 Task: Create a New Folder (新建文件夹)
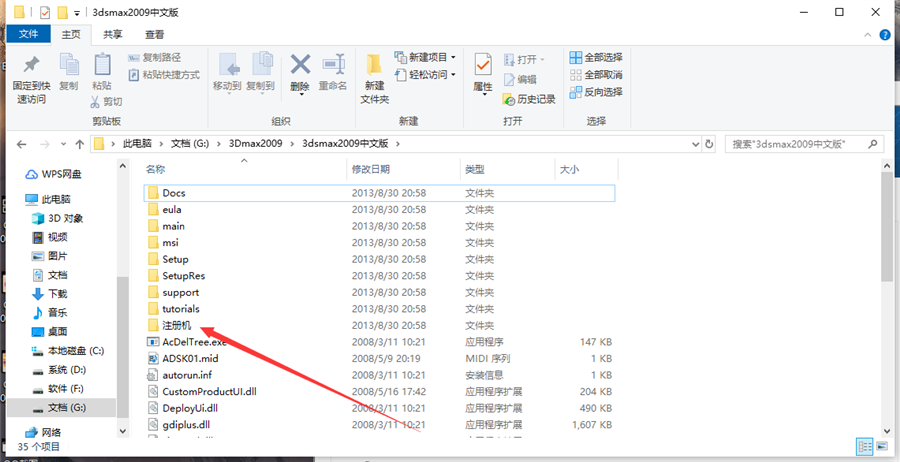(374, 79)
